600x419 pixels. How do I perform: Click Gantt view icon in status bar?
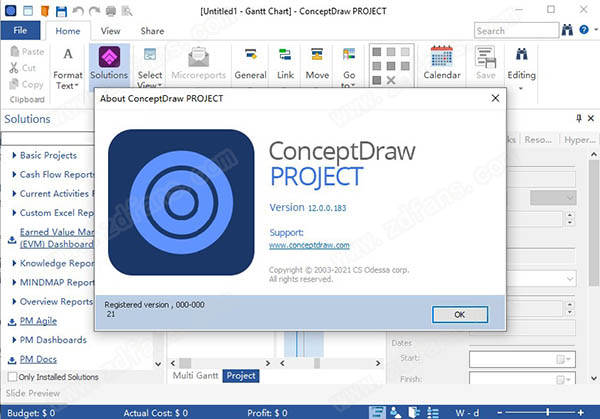tap(377, 412)
